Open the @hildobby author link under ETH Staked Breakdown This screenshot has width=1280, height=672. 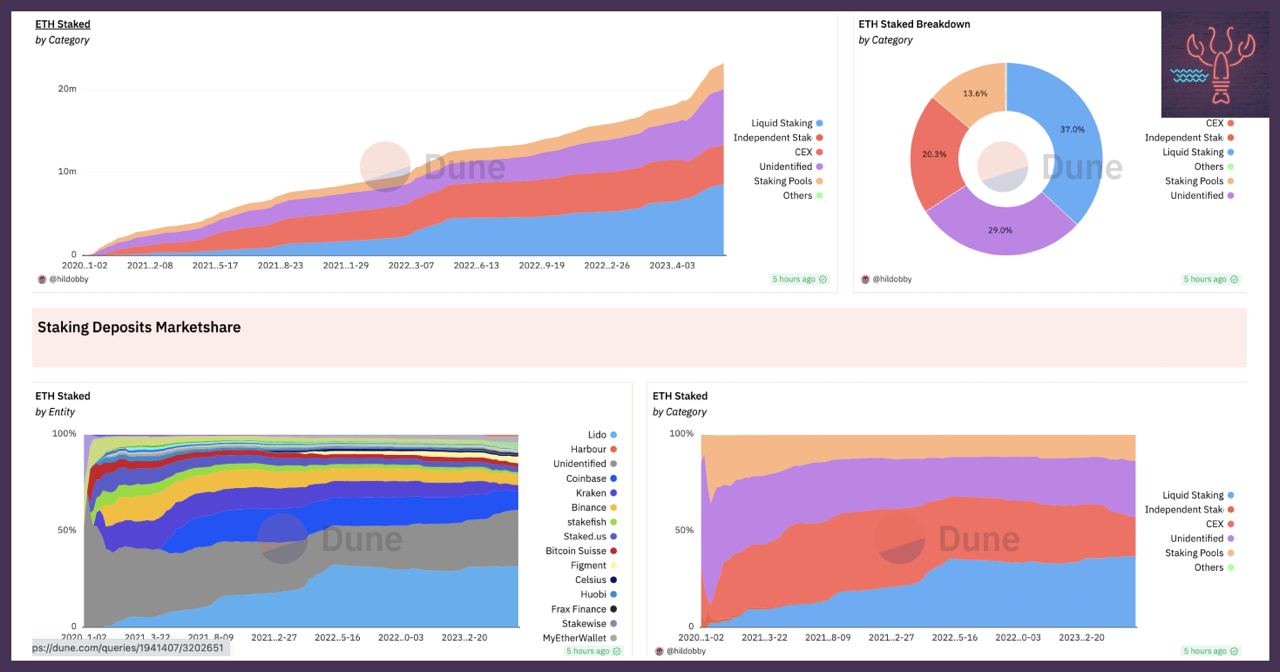[892, 279]
